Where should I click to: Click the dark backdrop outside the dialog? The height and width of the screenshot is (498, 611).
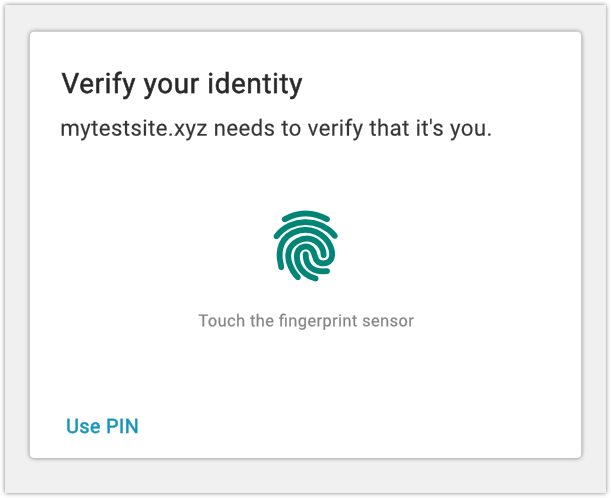15,250
